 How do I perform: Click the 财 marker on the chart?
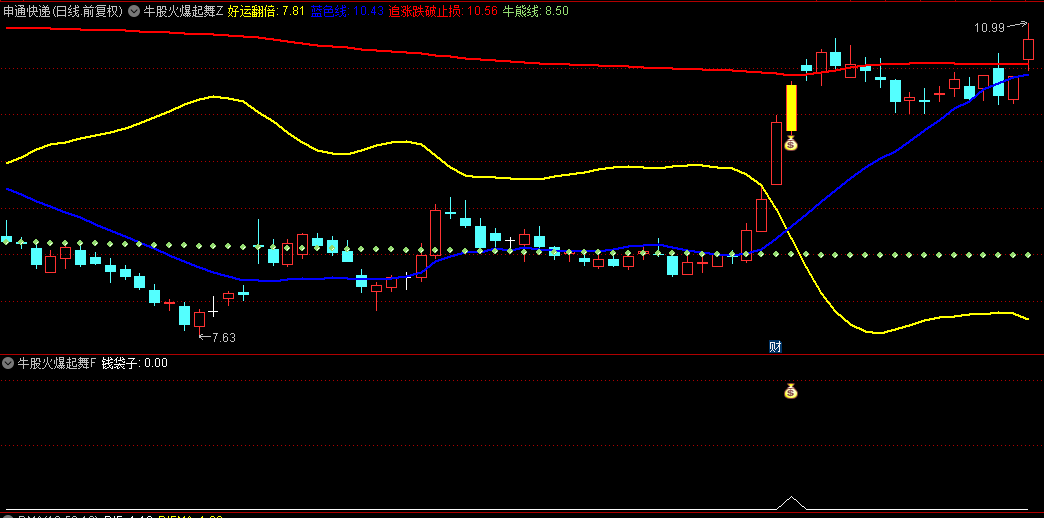[775, 346]
